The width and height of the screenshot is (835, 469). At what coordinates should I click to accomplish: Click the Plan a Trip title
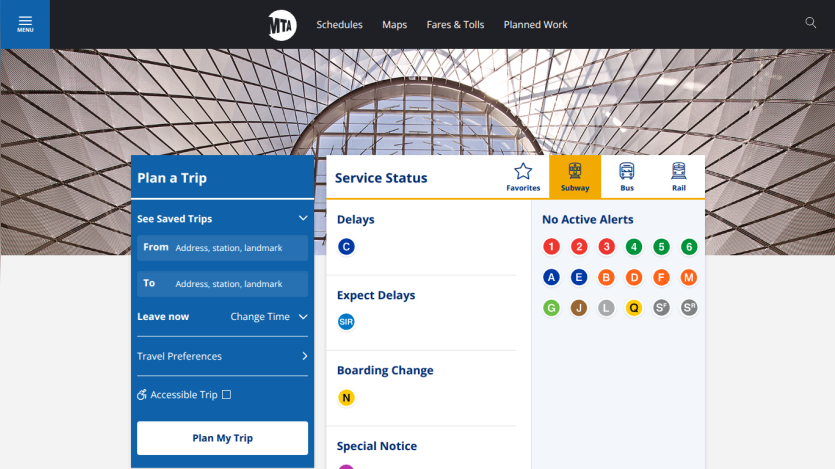coord(172,178)
